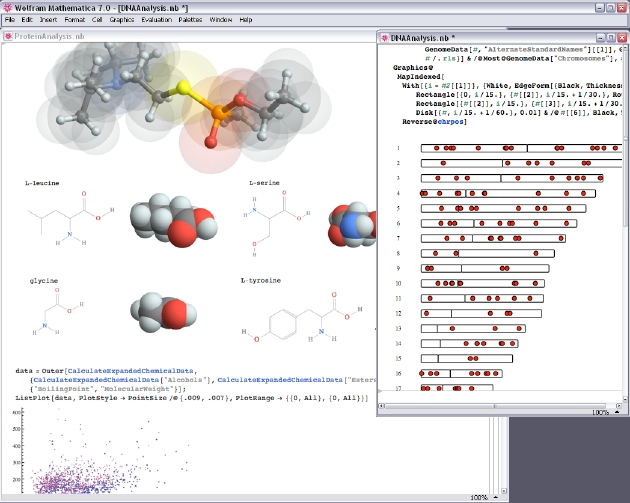Open the Window menu
This screenshot has width=630, height=503.
click(221, 19)
